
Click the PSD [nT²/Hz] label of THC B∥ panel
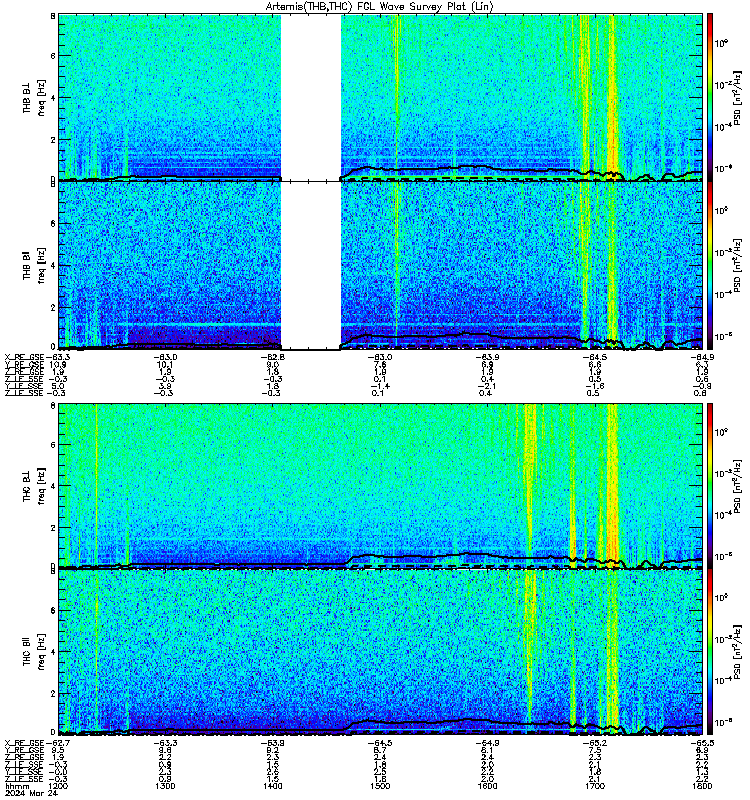click(738, 652)
